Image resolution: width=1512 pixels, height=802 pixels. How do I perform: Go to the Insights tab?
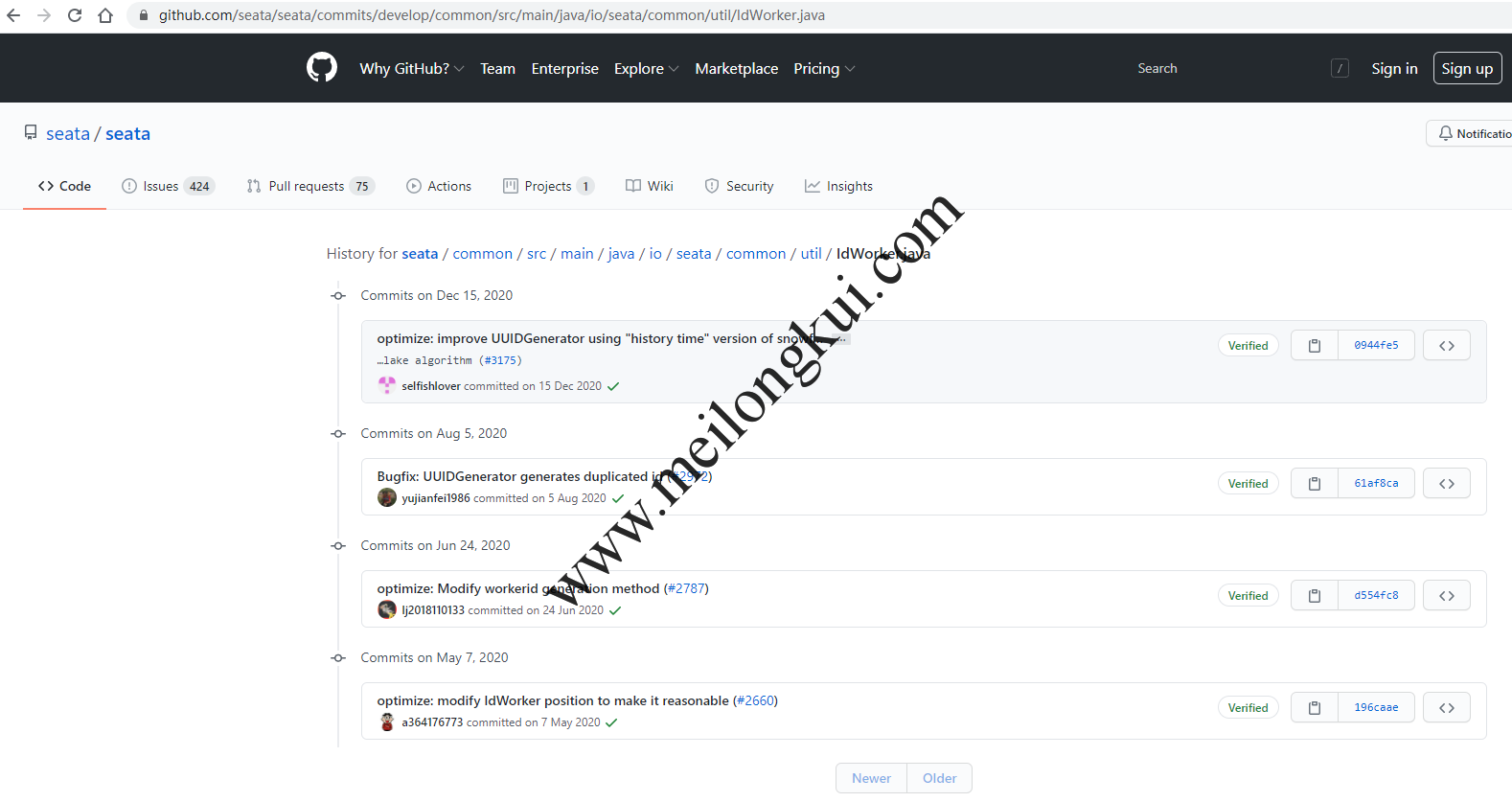[838, 186]
